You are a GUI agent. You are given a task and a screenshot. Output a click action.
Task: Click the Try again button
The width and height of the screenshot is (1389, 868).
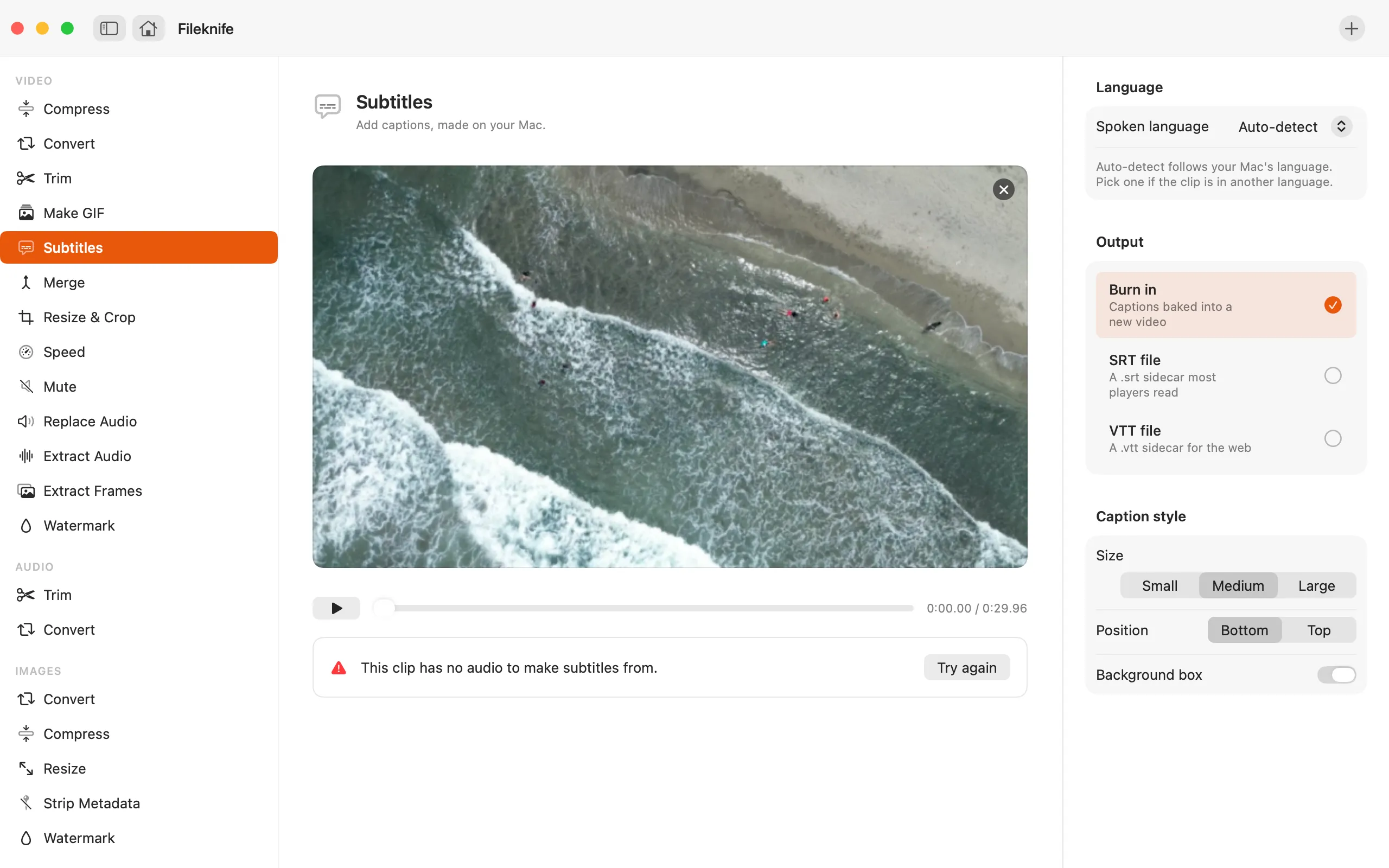pos(966,668)
